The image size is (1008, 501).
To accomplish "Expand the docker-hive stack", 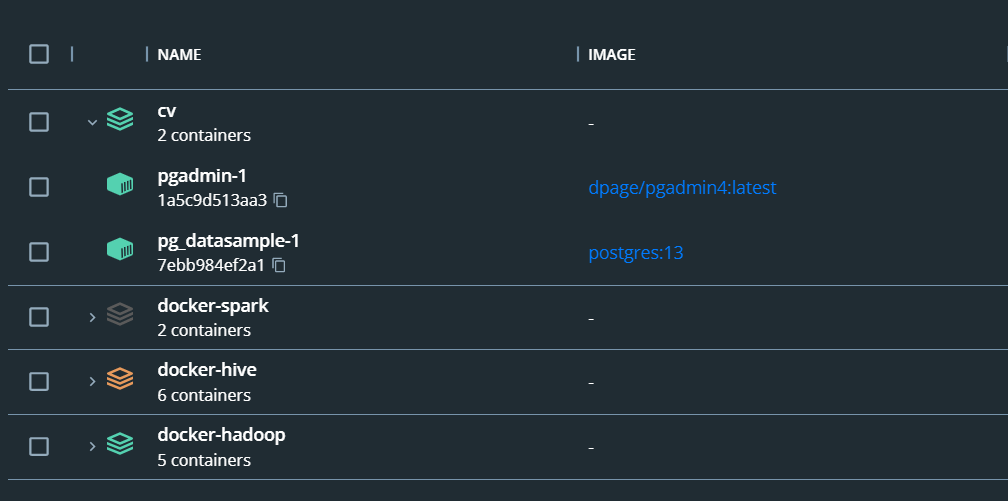I will pos(92,381).
